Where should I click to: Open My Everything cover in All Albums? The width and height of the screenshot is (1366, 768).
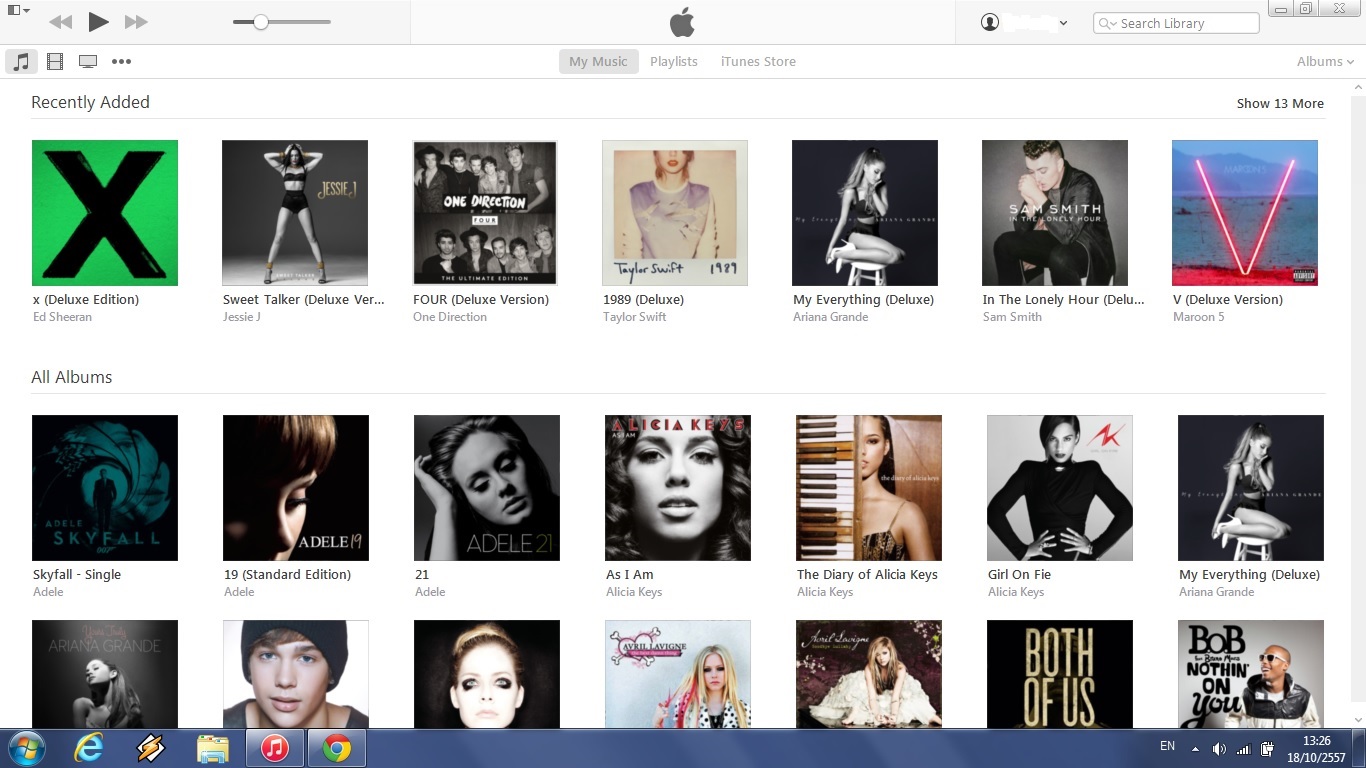pyautogui.click(x=1251, y=488)
